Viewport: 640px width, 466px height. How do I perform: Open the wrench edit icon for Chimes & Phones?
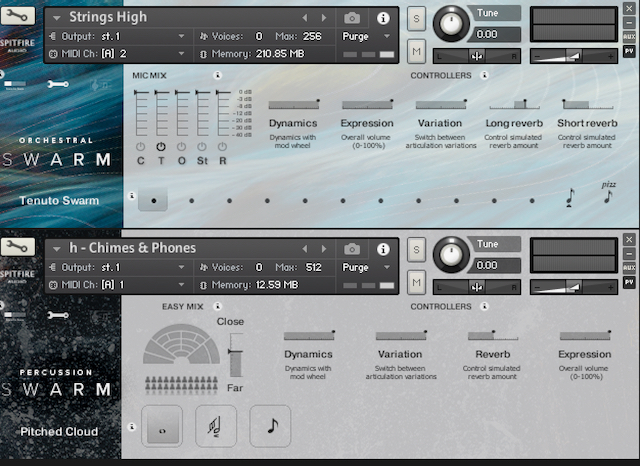[18, 246]
